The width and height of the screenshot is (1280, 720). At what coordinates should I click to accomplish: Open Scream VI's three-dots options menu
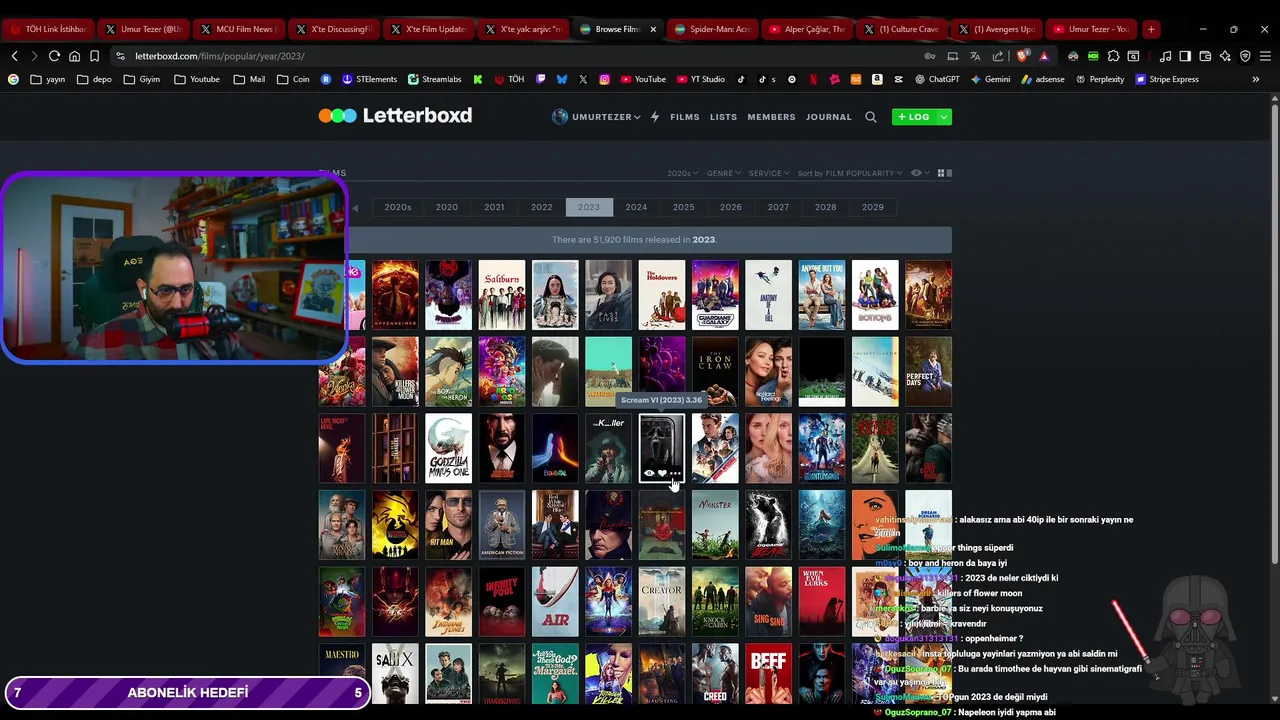(x=675, y=473)
